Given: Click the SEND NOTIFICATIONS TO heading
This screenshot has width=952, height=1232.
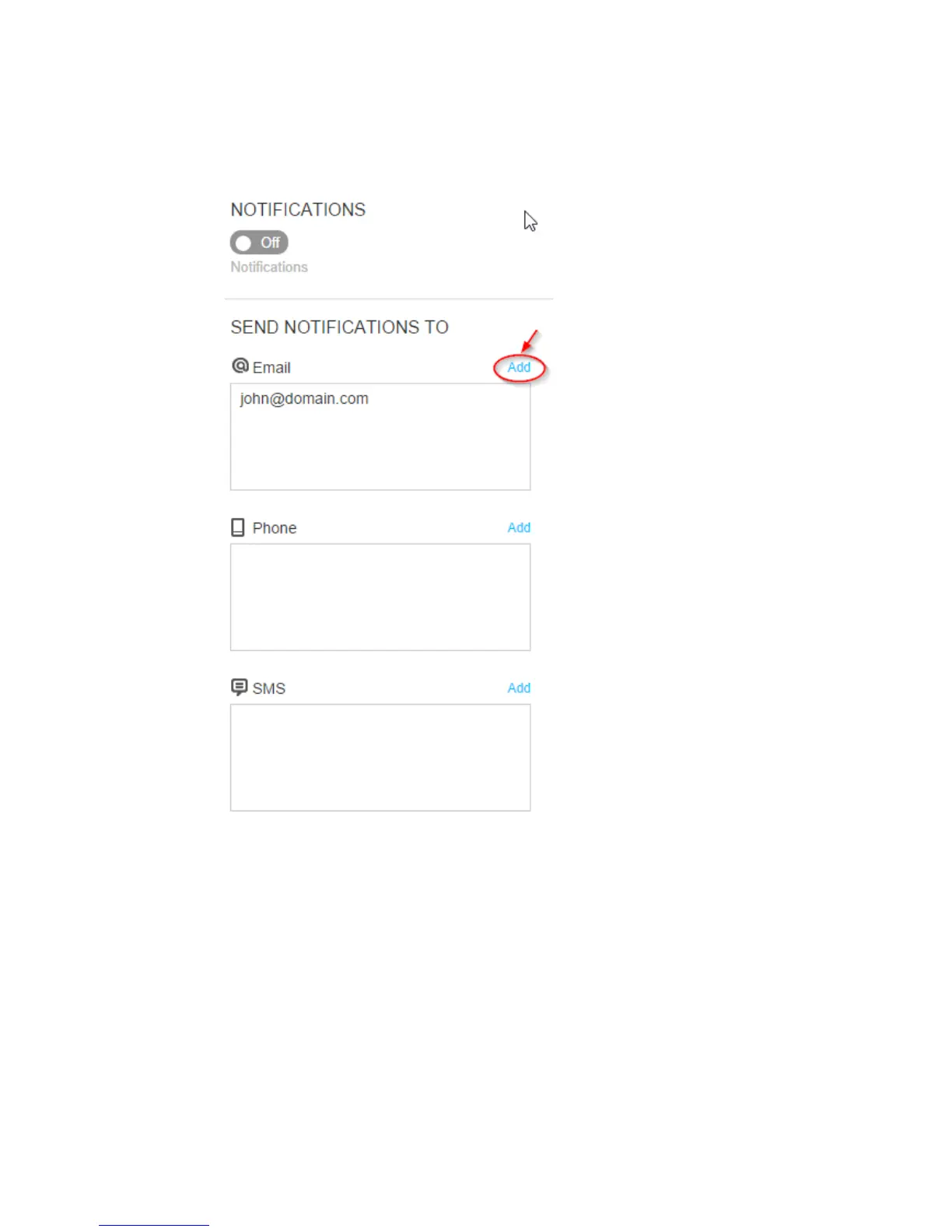Looking at the screenshot, I should (340, 327).
